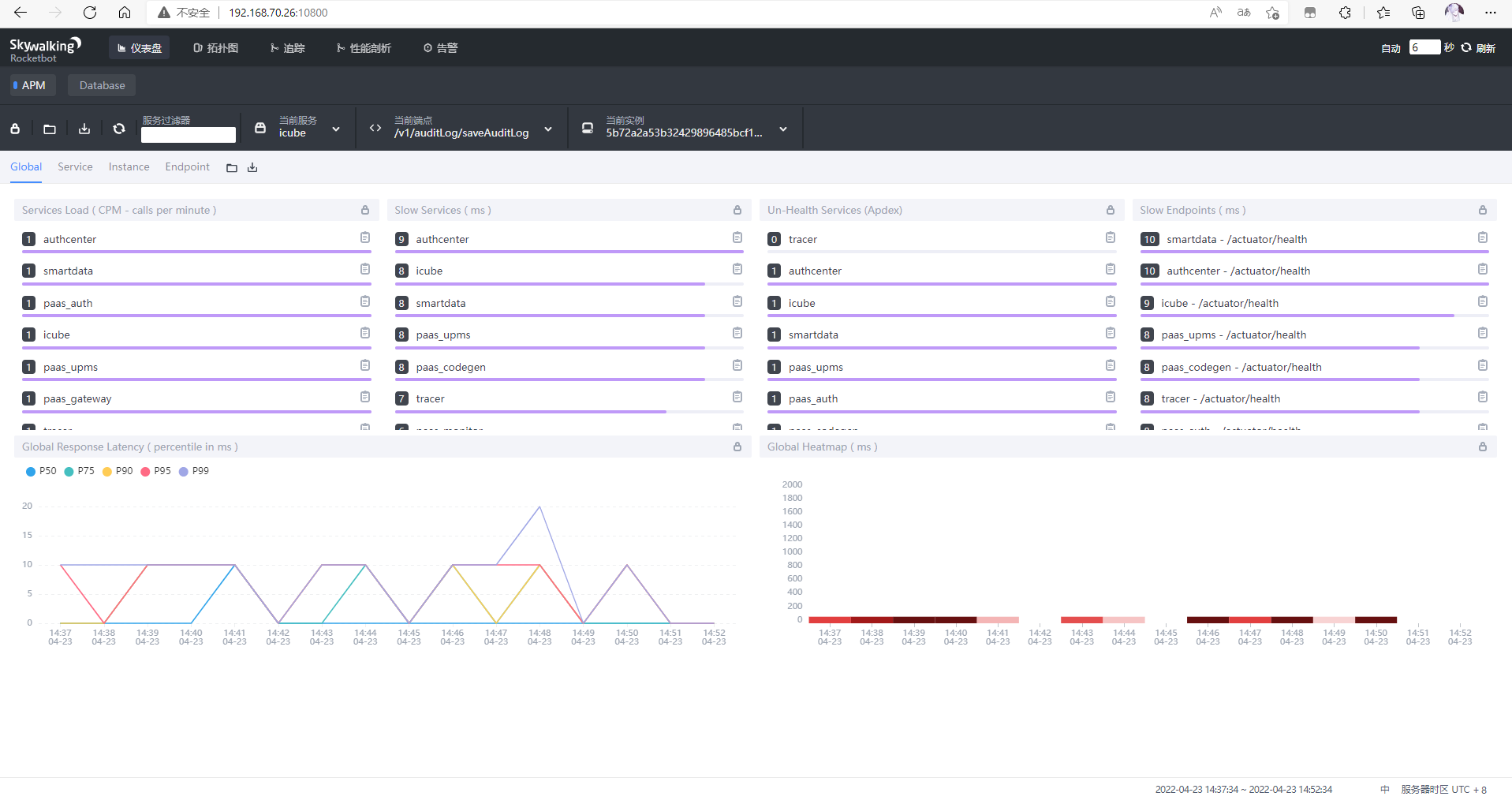
Task: Copy icube - /actuator/health endpoint name
Action: click(x=1483, y=301)
